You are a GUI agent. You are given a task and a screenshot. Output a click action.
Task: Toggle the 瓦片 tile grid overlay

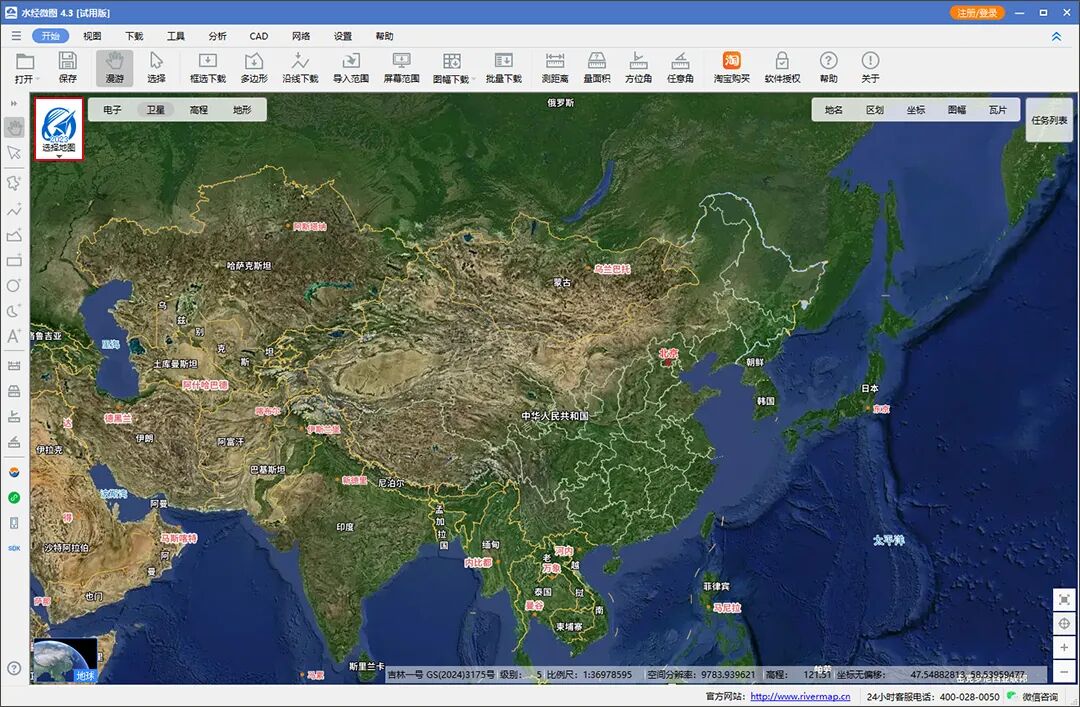(x=998, y=110)
